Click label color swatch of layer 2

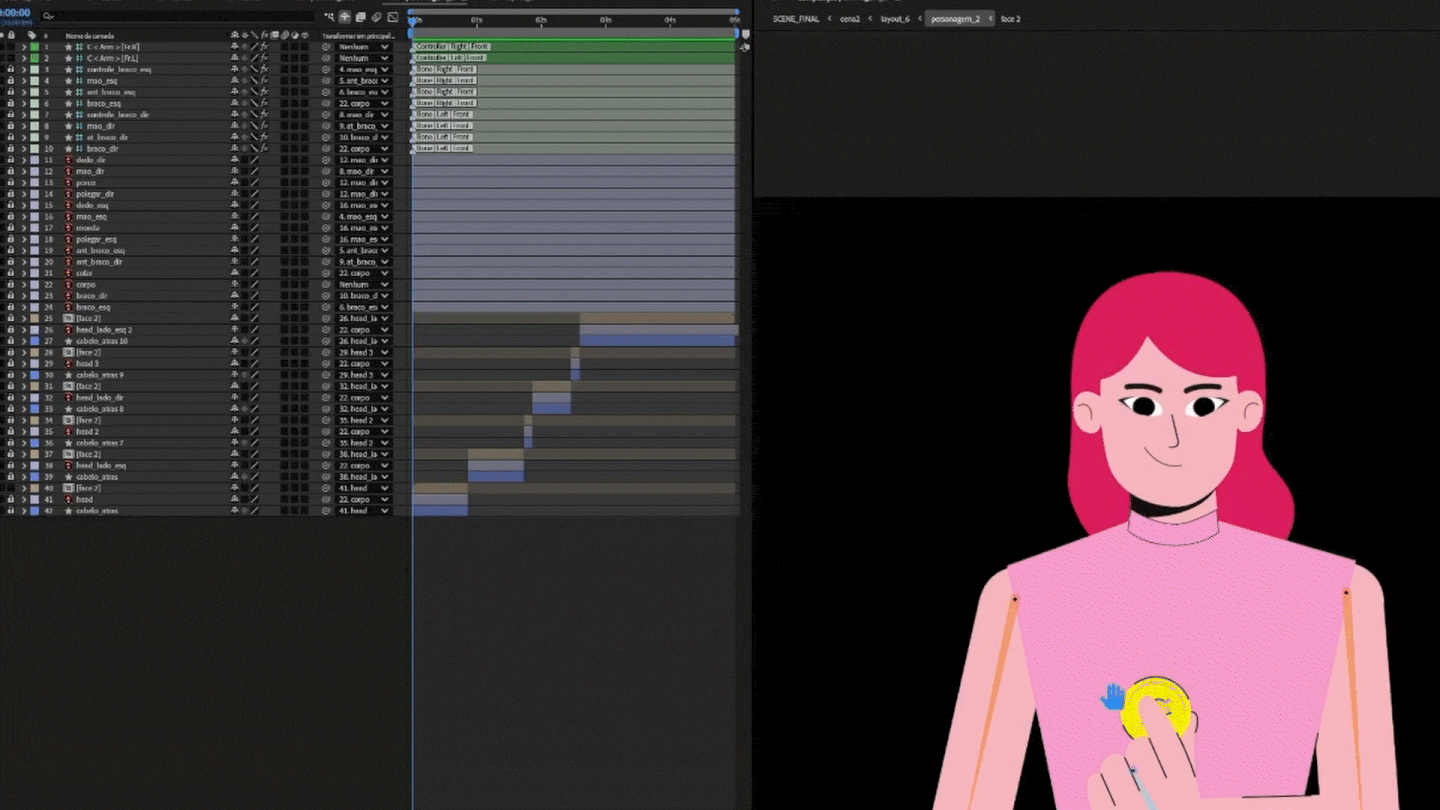pos(34,58)
